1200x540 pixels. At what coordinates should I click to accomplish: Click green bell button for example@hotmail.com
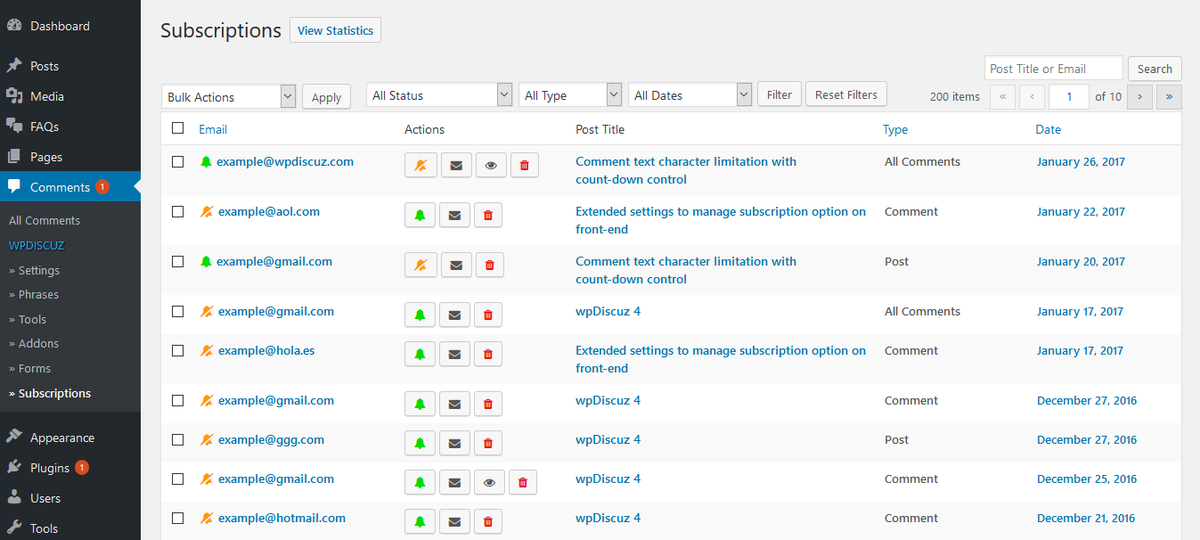click(420, 521)
